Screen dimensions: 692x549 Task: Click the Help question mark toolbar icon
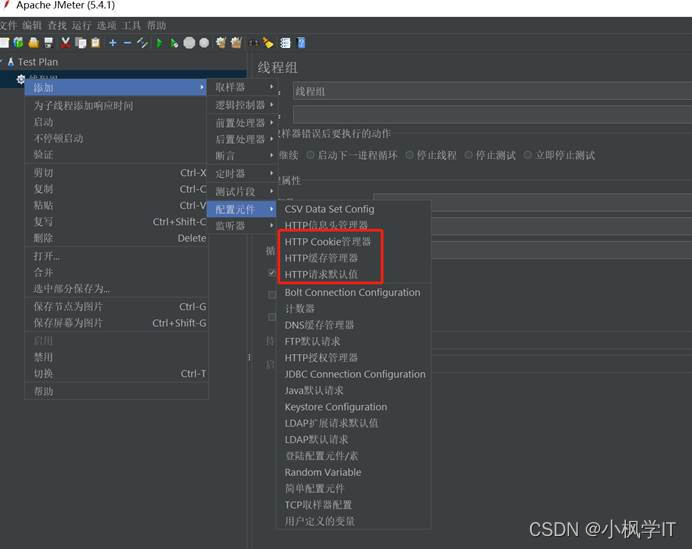click(x=301, y=43)
